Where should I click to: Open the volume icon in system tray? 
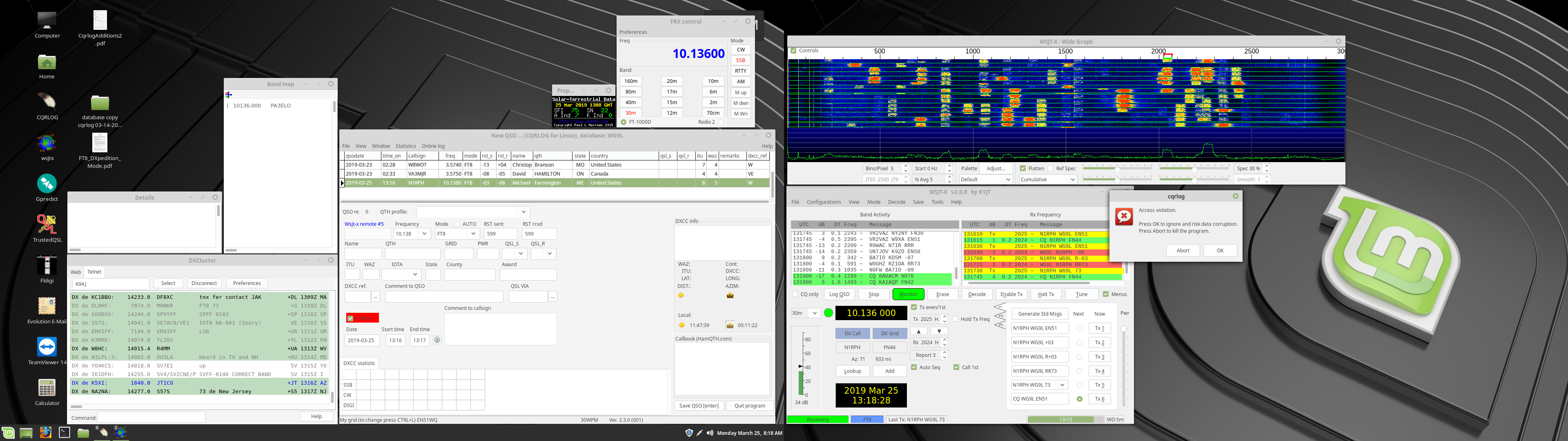point(710,433)
